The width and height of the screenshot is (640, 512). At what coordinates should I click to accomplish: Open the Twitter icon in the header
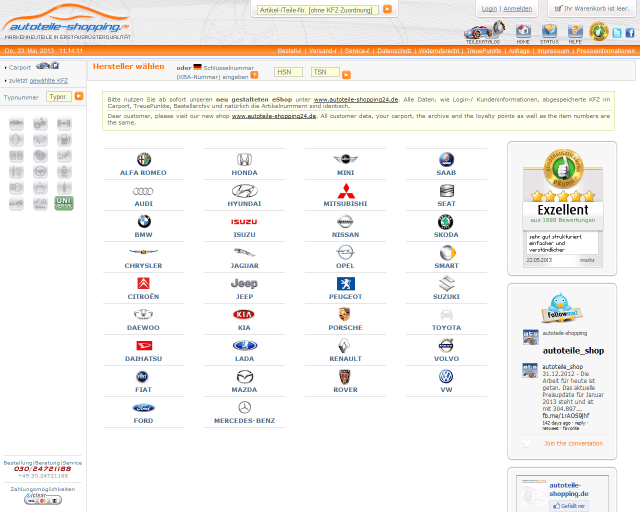[x=617, y=33]
